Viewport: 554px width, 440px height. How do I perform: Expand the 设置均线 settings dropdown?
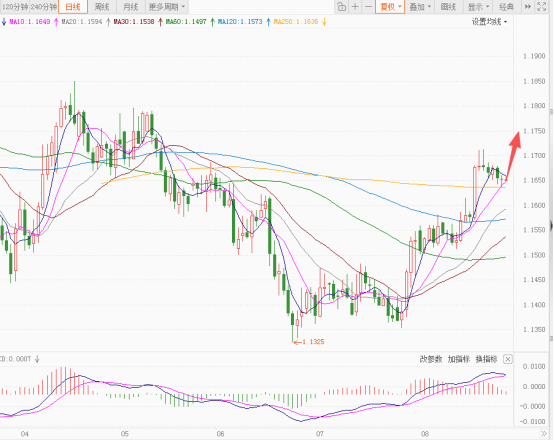coord(489,22)
